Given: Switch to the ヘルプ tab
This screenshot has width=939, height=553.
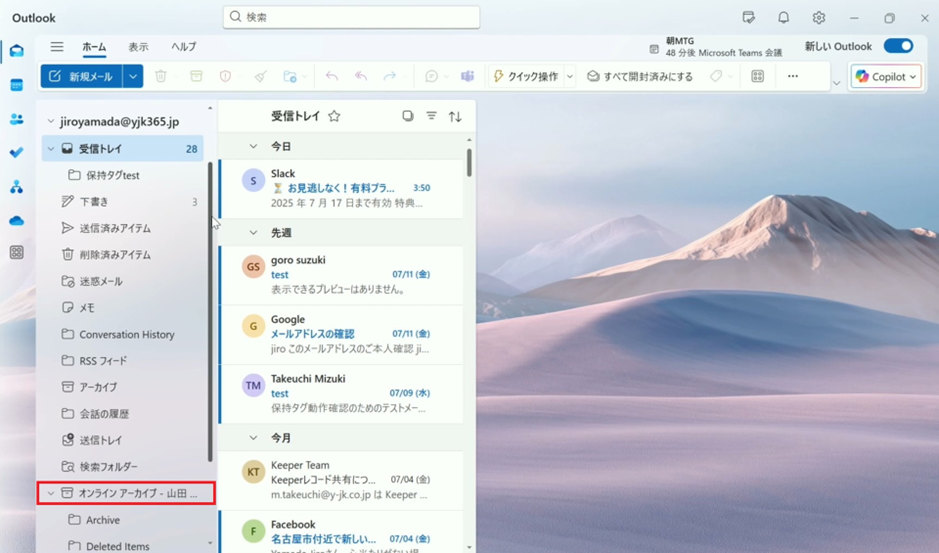Looking at the screenshot, I should [x=183, y=47].
